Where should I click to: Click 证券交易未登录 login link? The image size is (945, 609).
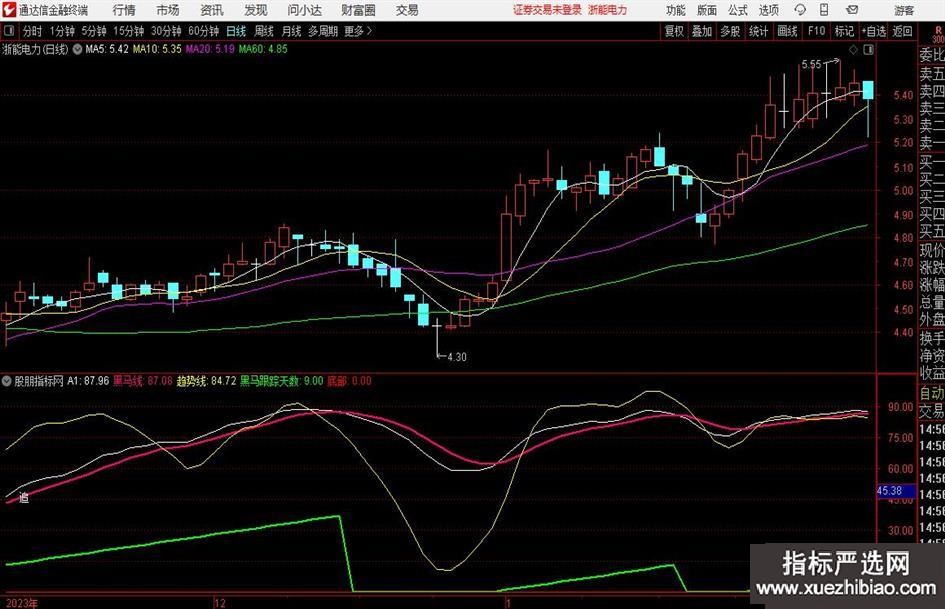pos(547,10)
